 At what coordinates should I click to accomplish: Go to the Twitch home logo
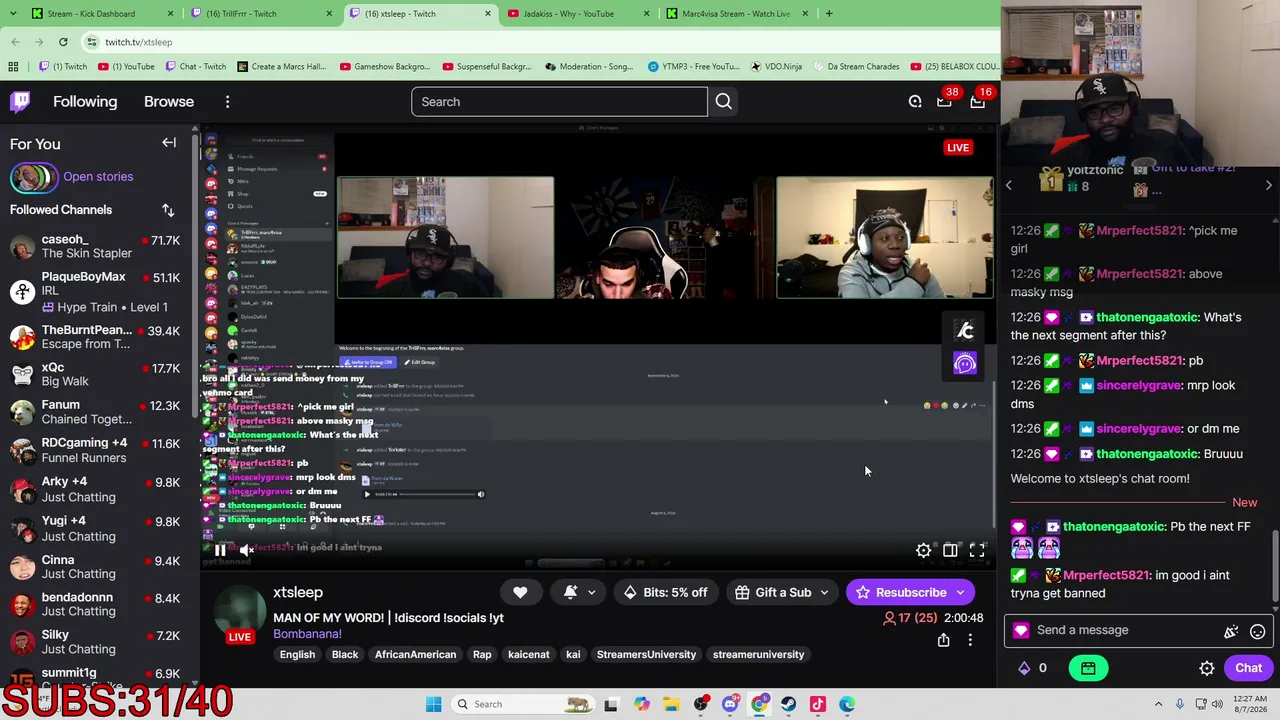[20, 101]
